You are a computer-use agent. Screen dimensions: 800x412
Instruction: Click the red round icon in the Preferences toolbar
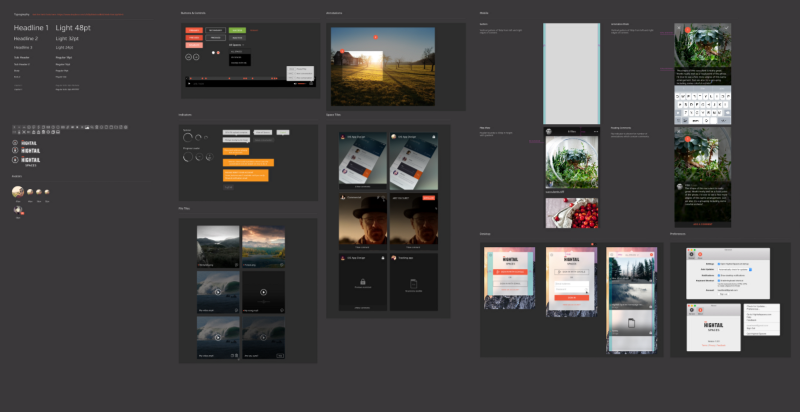(x=700, y=254)
